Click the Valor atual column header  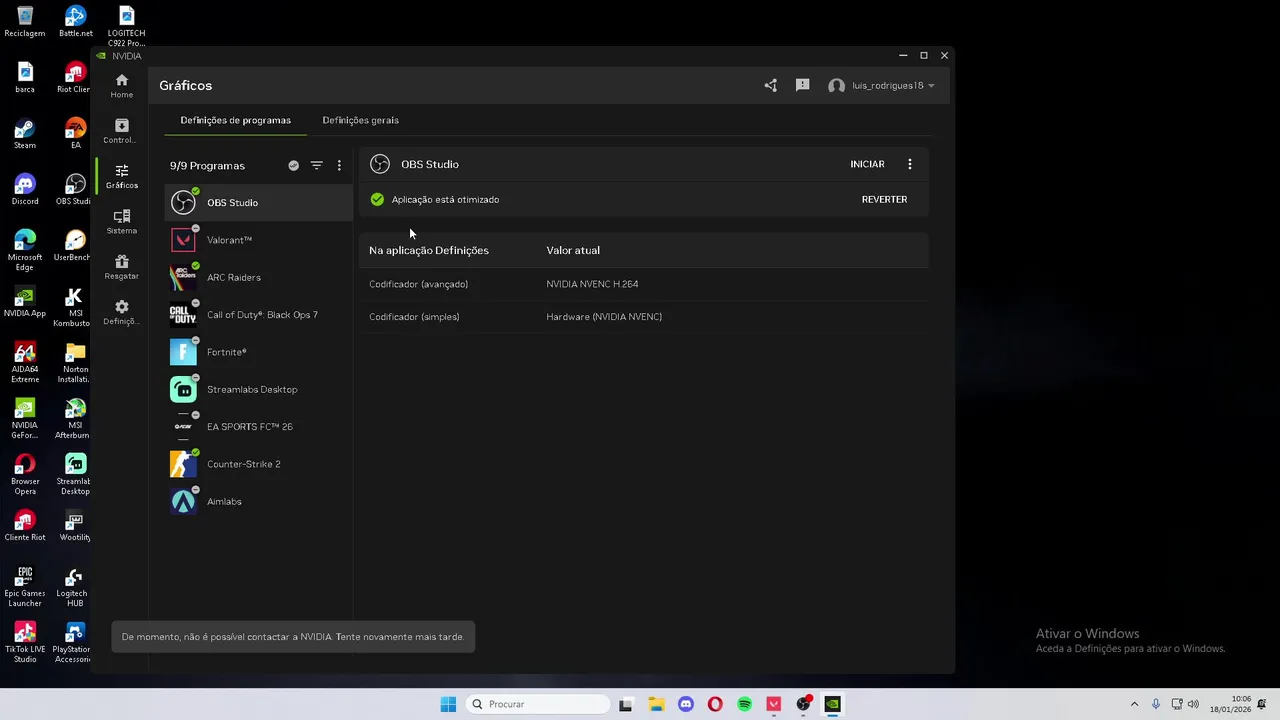(x=573, y=250)
